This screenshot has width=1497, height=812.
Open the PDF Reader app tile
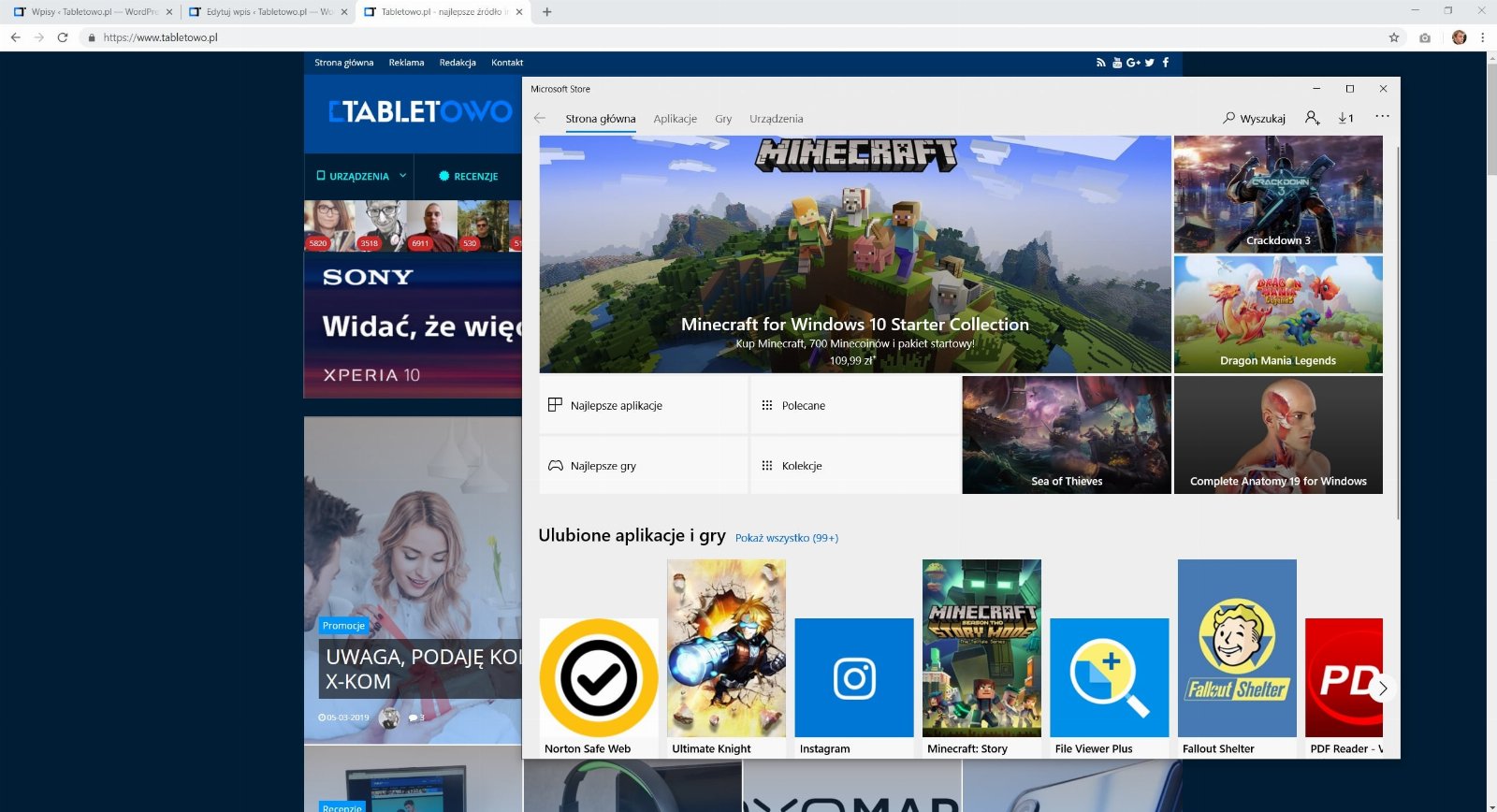[x=1344, y=688]
